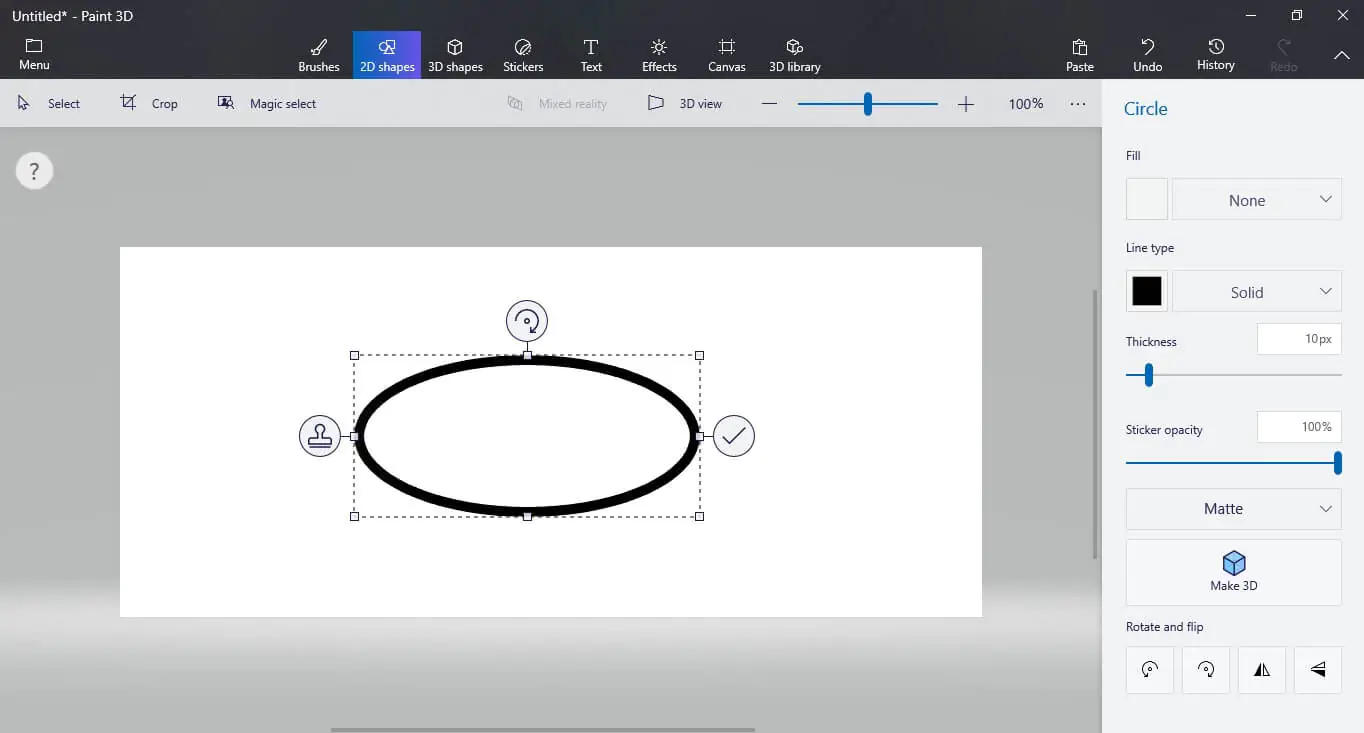1364x733 pixels.
Task: Select the 2D shapes tab
Action: point(387,55)
